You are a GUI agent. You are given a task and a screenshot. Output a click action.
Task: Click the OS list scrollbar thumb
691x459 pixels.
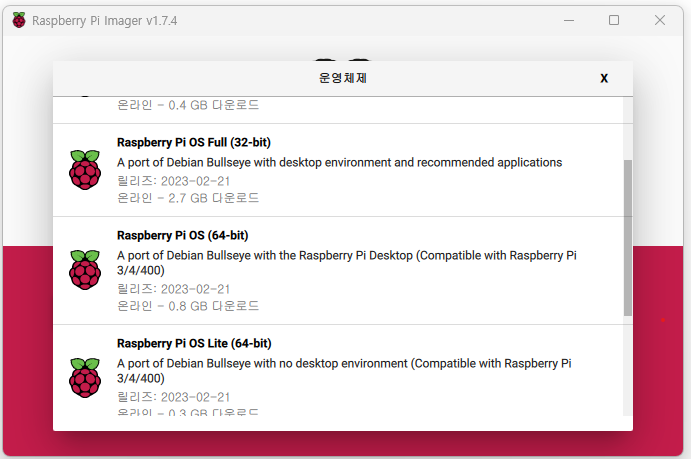[628, 238]
